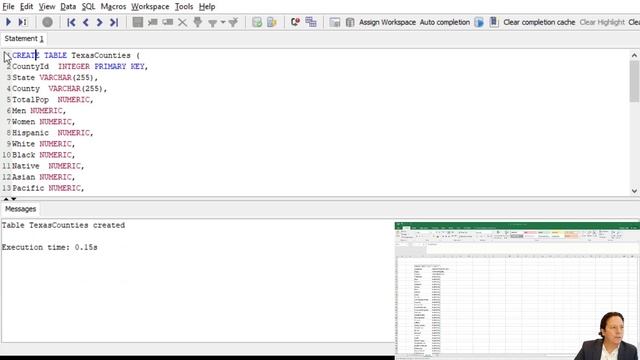The height and width of the screenshot is (360, 640).
Task: Click the split pane collapse-up arrow
Action: coord(6,199)
